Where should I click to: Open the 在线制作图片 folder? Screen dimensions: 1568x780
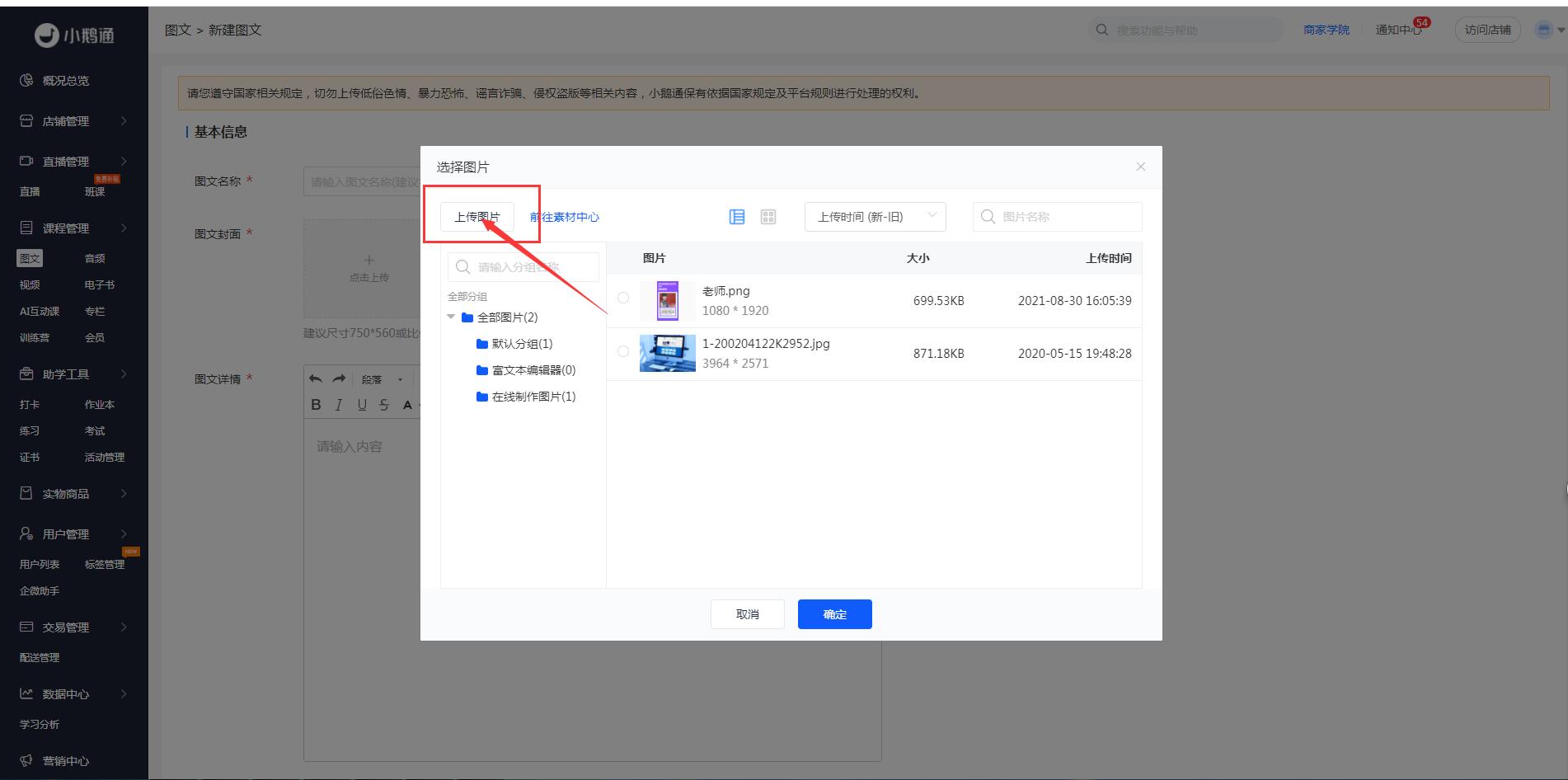tap(533, 397)
